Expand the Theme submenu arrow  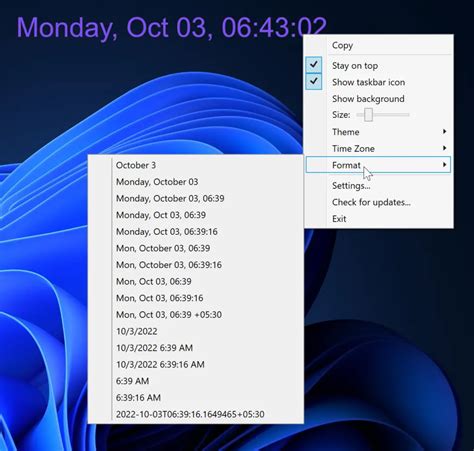444,132
